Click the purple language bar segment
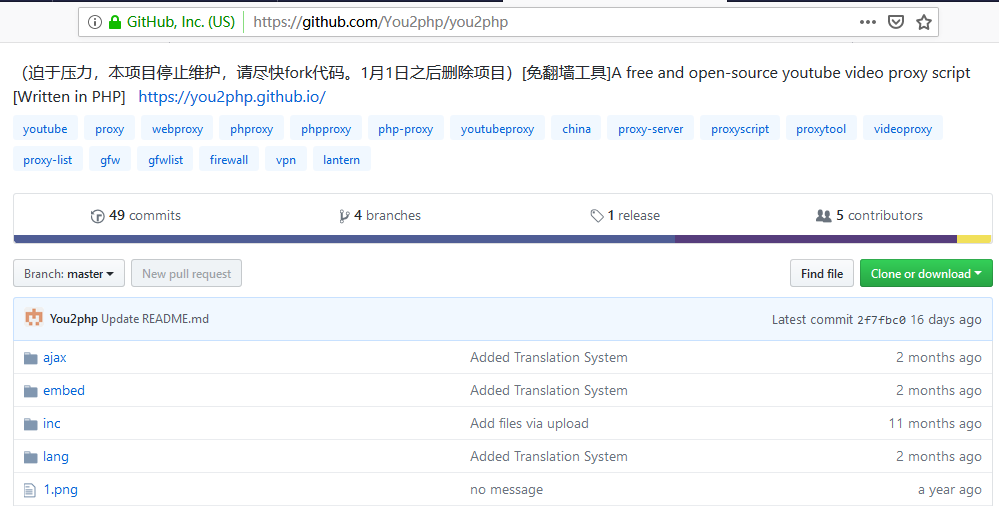The height and width of the screenshot is (506, 999). (x=816, y=239)
